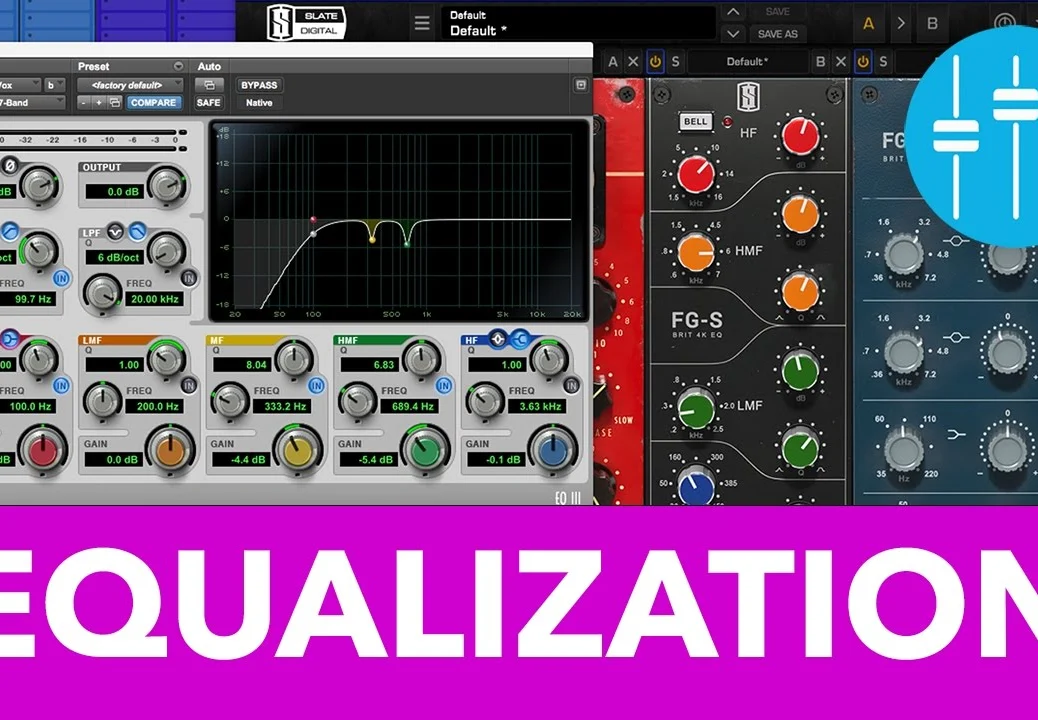The image size is (1038, 720).
Task: Click the green LMF Q knob
Action: point(800,448)
